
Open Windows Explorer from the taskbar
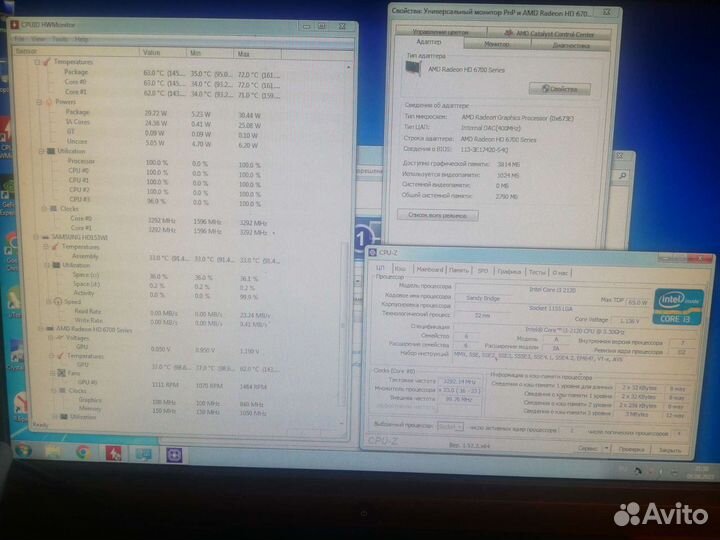coord(53,452)
